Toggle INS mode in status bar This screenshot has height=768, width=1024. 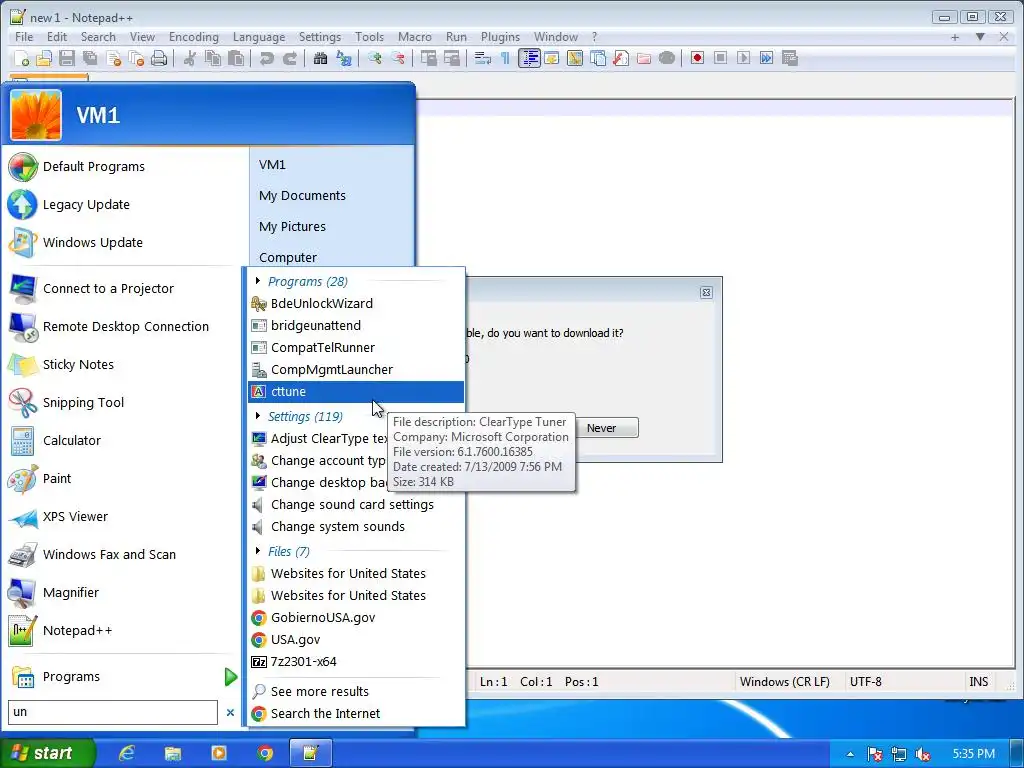coord(978,682)
